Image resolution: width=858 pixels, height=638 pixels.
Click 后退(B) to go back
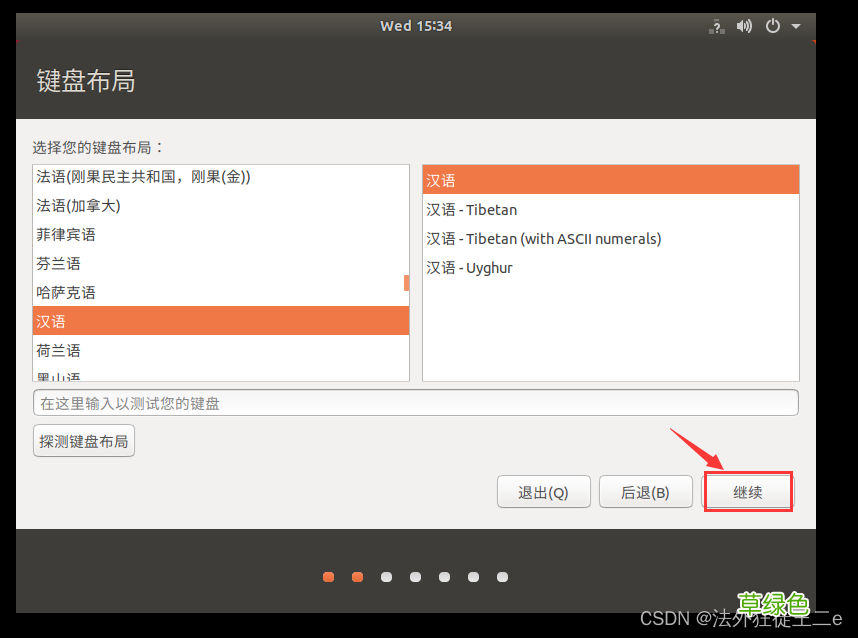click(645, 491)
